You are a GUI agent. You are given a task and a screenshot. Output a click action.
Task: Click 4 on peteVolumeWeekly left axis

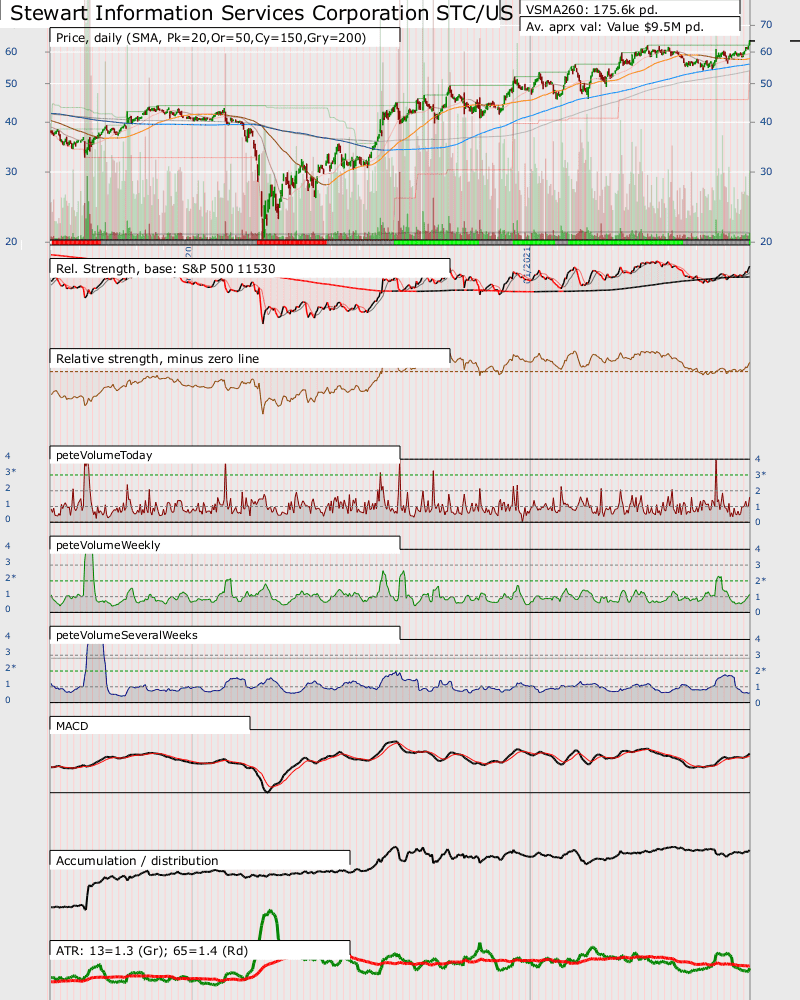pyautogui.click(x=8, y=545)
